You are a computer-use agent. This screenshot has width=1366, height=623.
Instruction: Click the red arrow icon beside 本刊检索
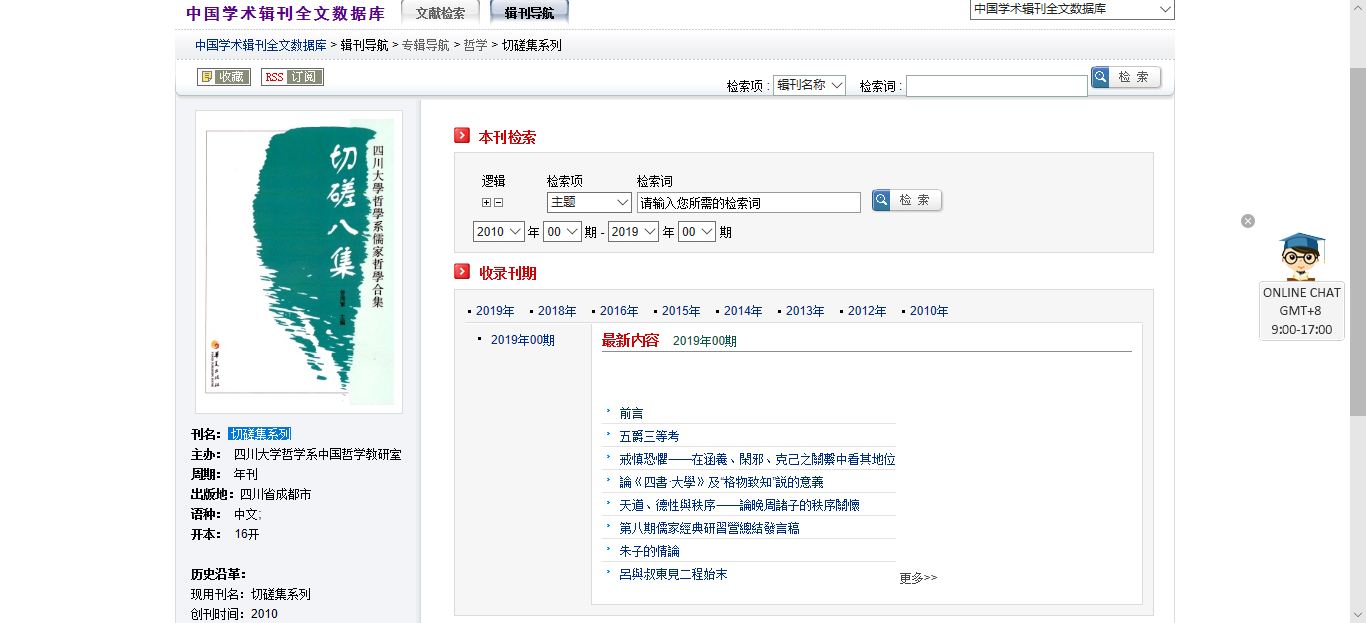pos(462,136)
